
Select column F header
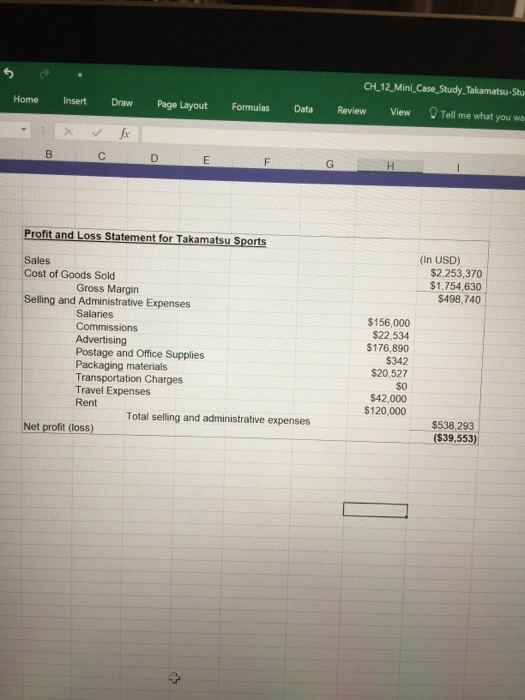267,162
